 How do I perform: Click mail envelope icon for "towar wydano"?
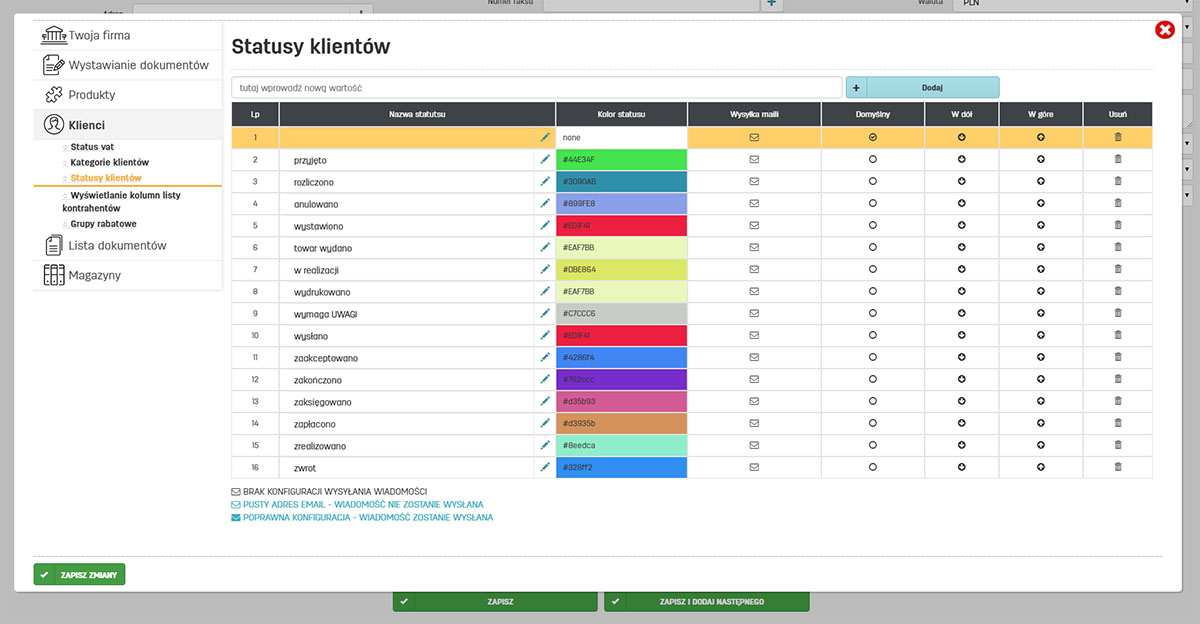pos(754,247)
